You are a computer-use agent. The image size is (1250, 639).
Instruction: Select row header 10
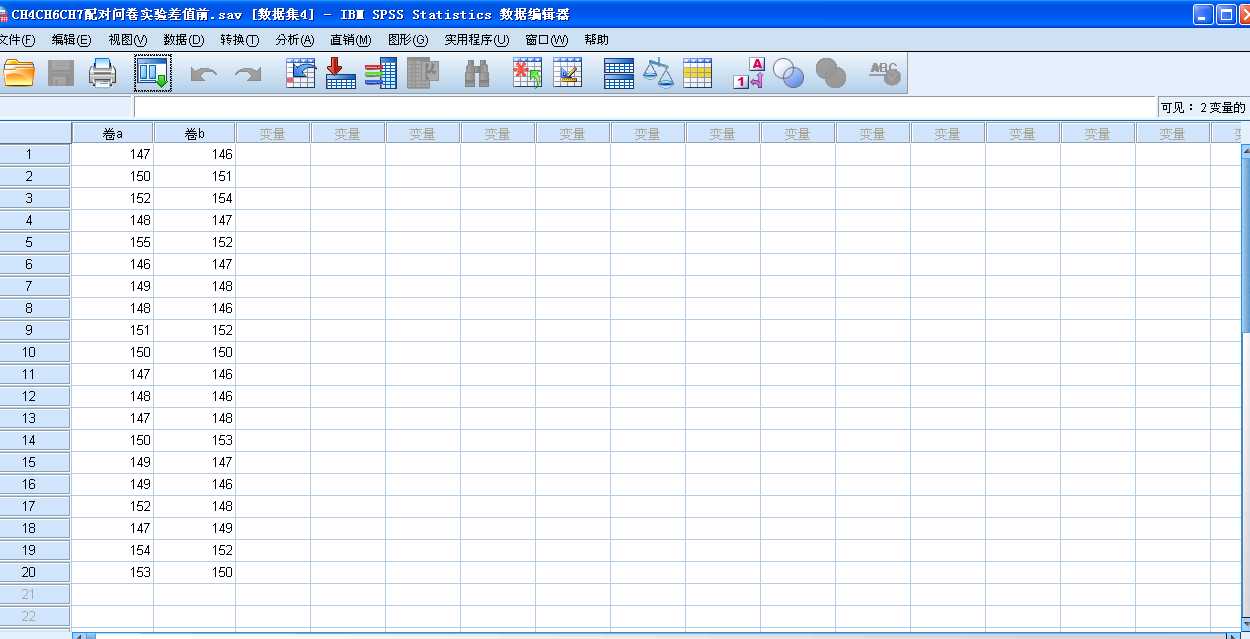(35, 352)
